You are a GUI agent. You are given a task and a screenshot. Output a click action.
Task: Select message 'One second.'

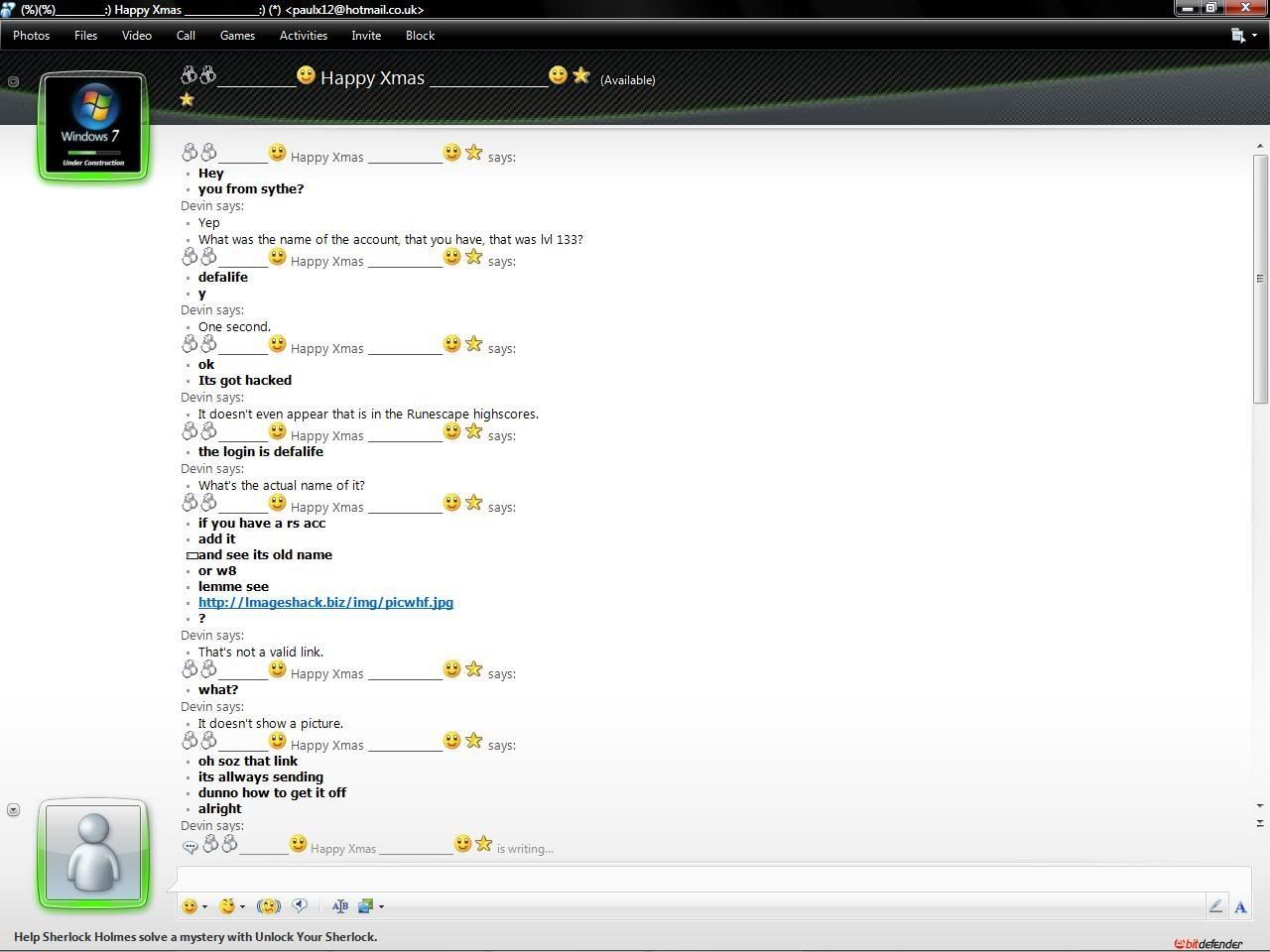[234, 326]
